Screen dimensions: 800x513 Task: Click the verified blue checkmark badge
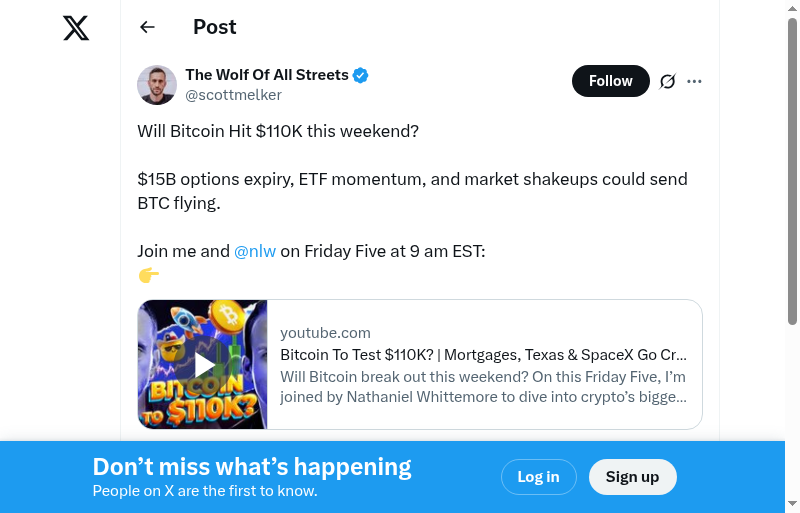(361, 75)
